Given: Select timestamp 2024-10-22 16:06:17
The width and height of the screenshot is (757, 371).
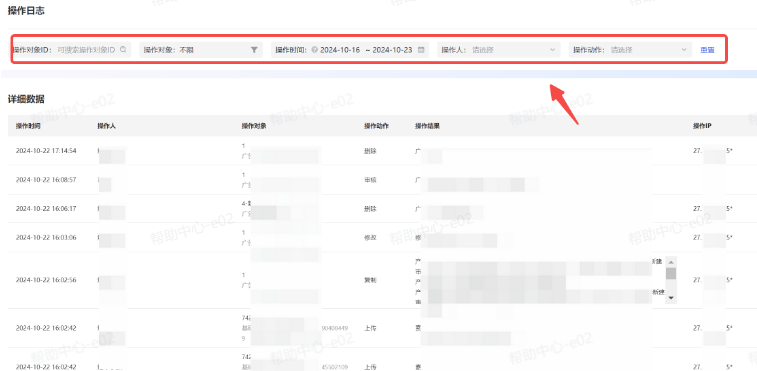Looking at the screenshot, I should [x=46, y=209].
